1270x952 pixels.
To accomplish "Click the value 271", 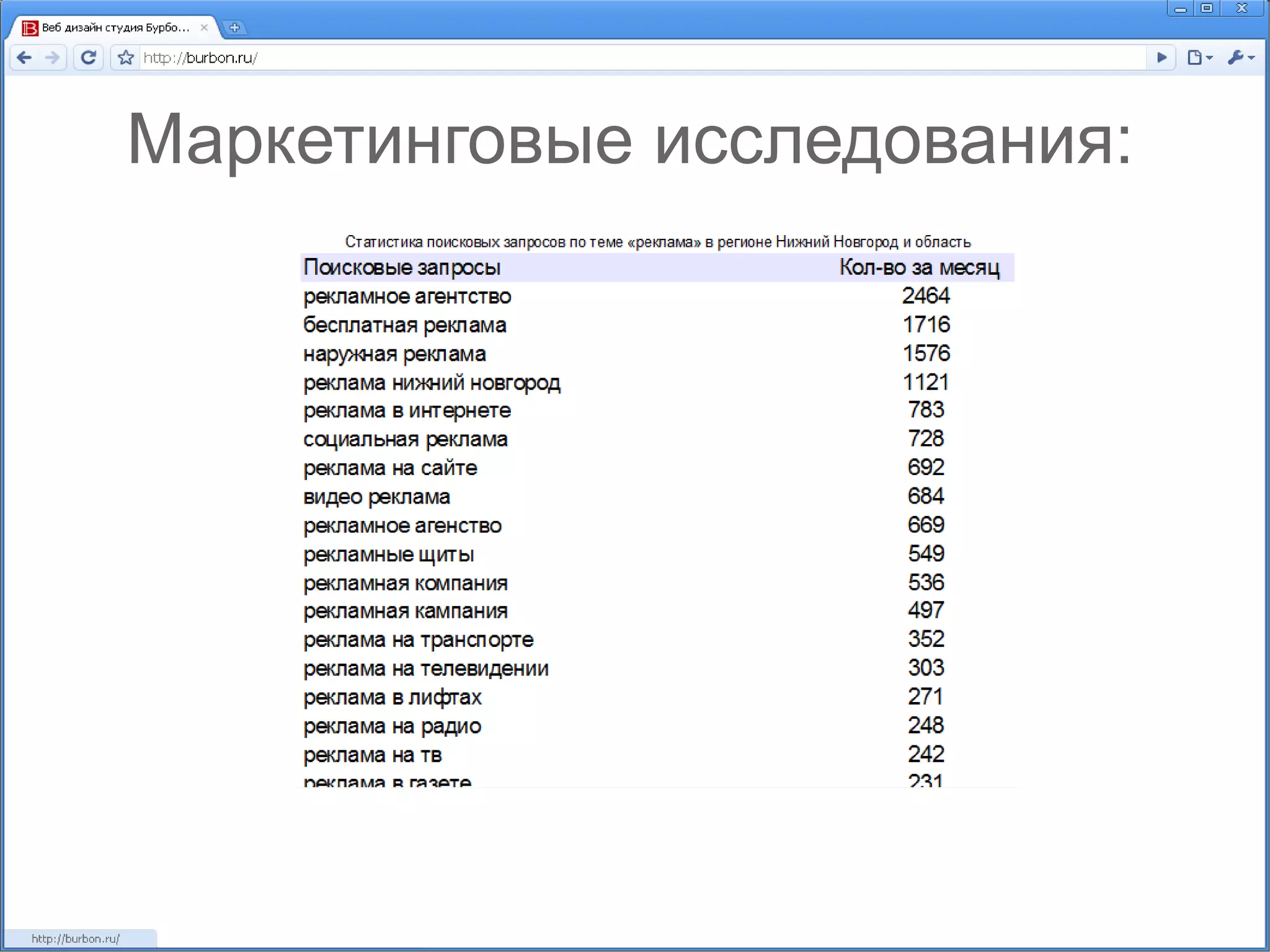I will click(x=926, y=696).
